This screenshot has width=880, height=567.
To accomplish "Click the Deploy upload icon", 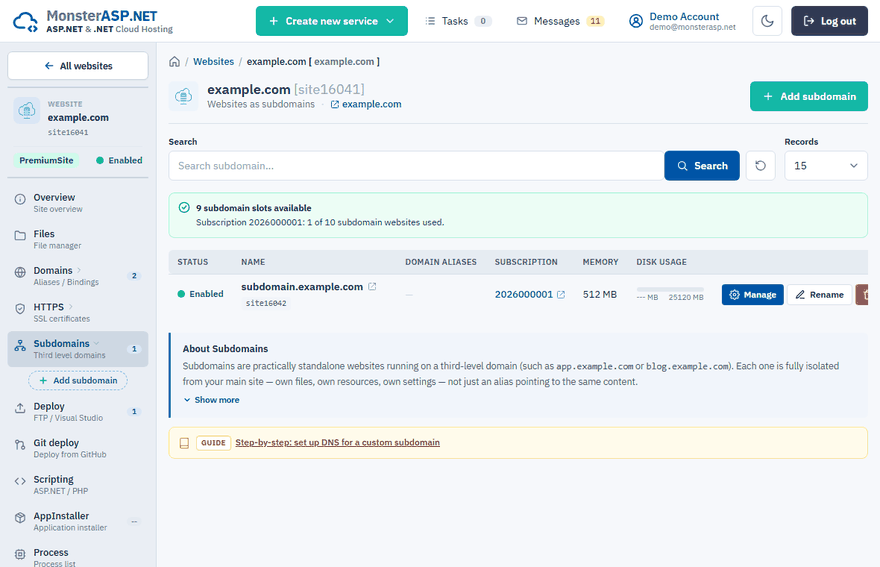I will (20, 408).
